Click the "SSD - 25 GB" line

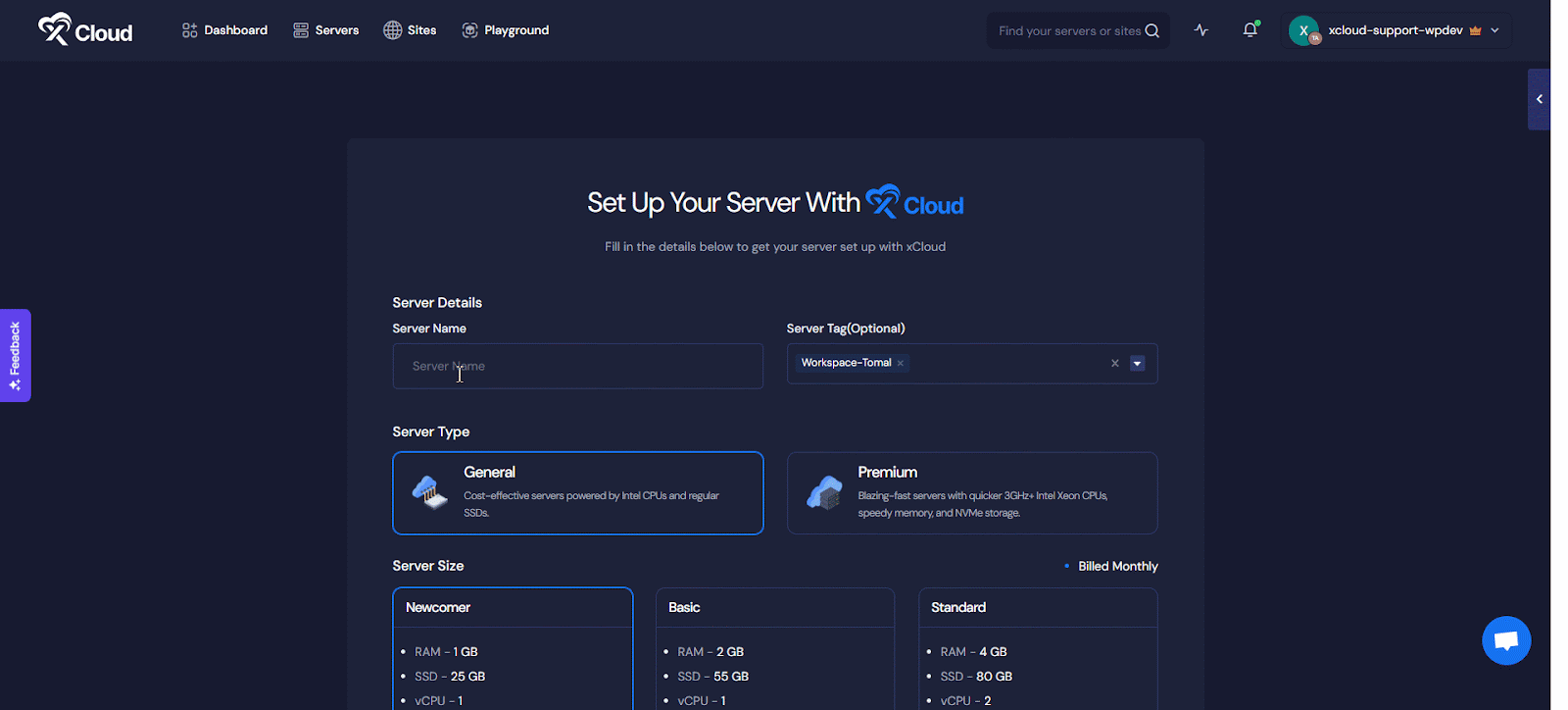[x=450, y=676]
